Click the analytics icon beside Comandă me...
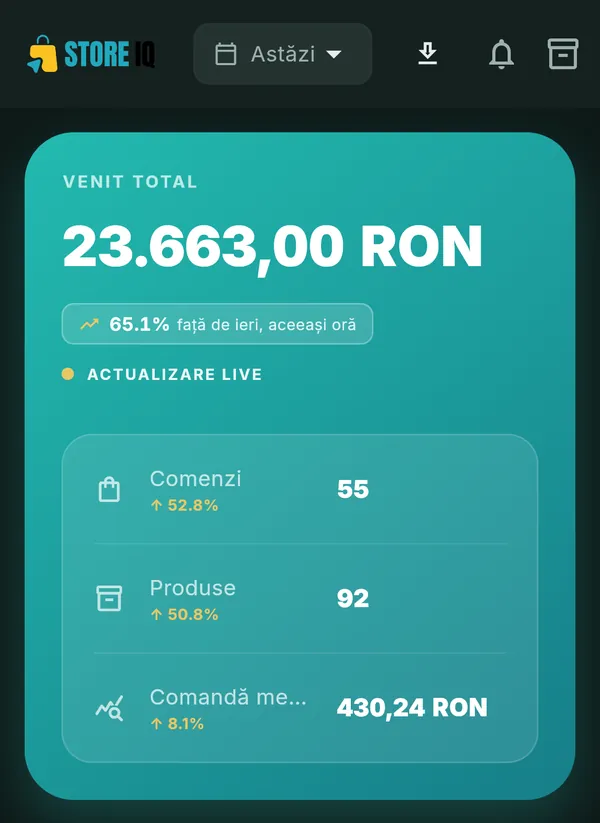This screenshot has height=823, width=600. tap(109, 708)
